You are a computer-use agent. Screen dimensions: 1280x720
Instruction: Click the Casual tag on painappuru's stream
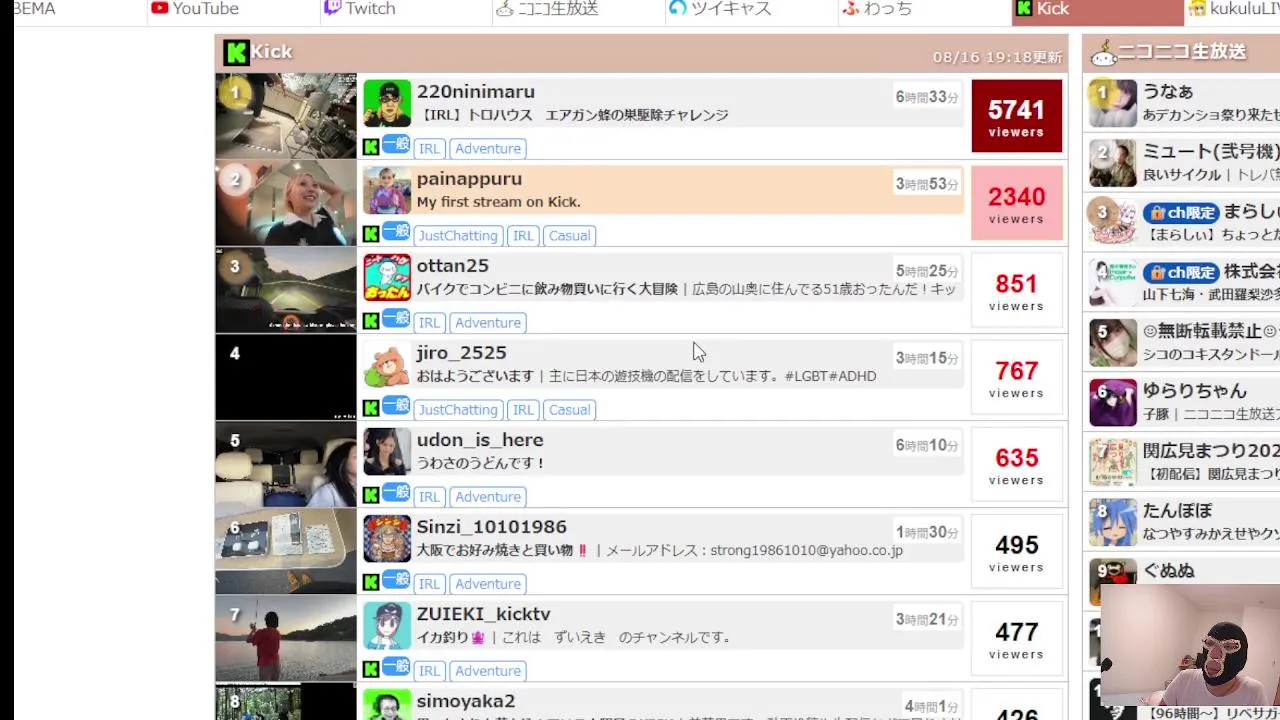coord(569,235)
